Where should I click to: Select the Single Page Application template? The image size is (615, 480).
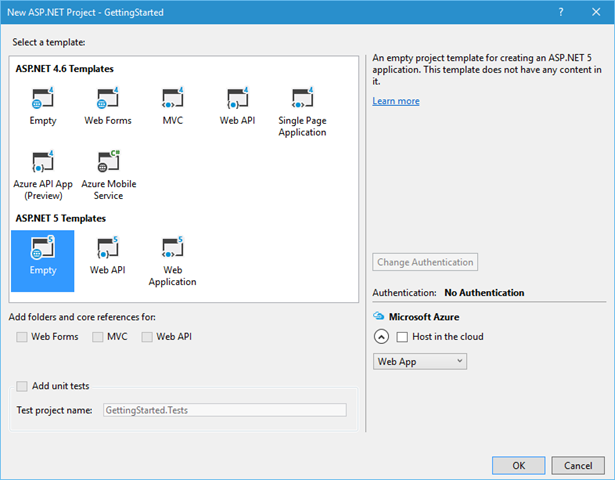point(302,100)
